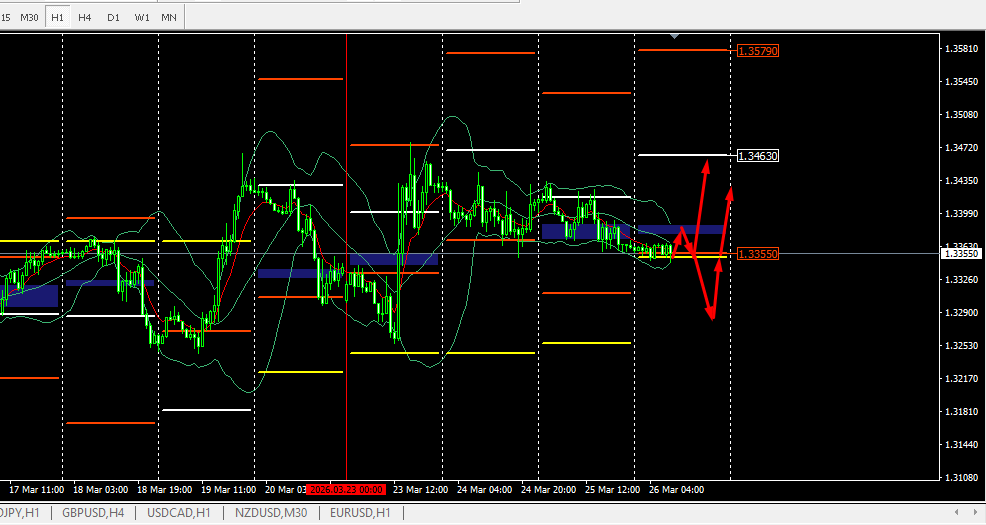986x525 pixels.
Task: Click the 19 Mar 11:00 time label
Action: (228, 490)
